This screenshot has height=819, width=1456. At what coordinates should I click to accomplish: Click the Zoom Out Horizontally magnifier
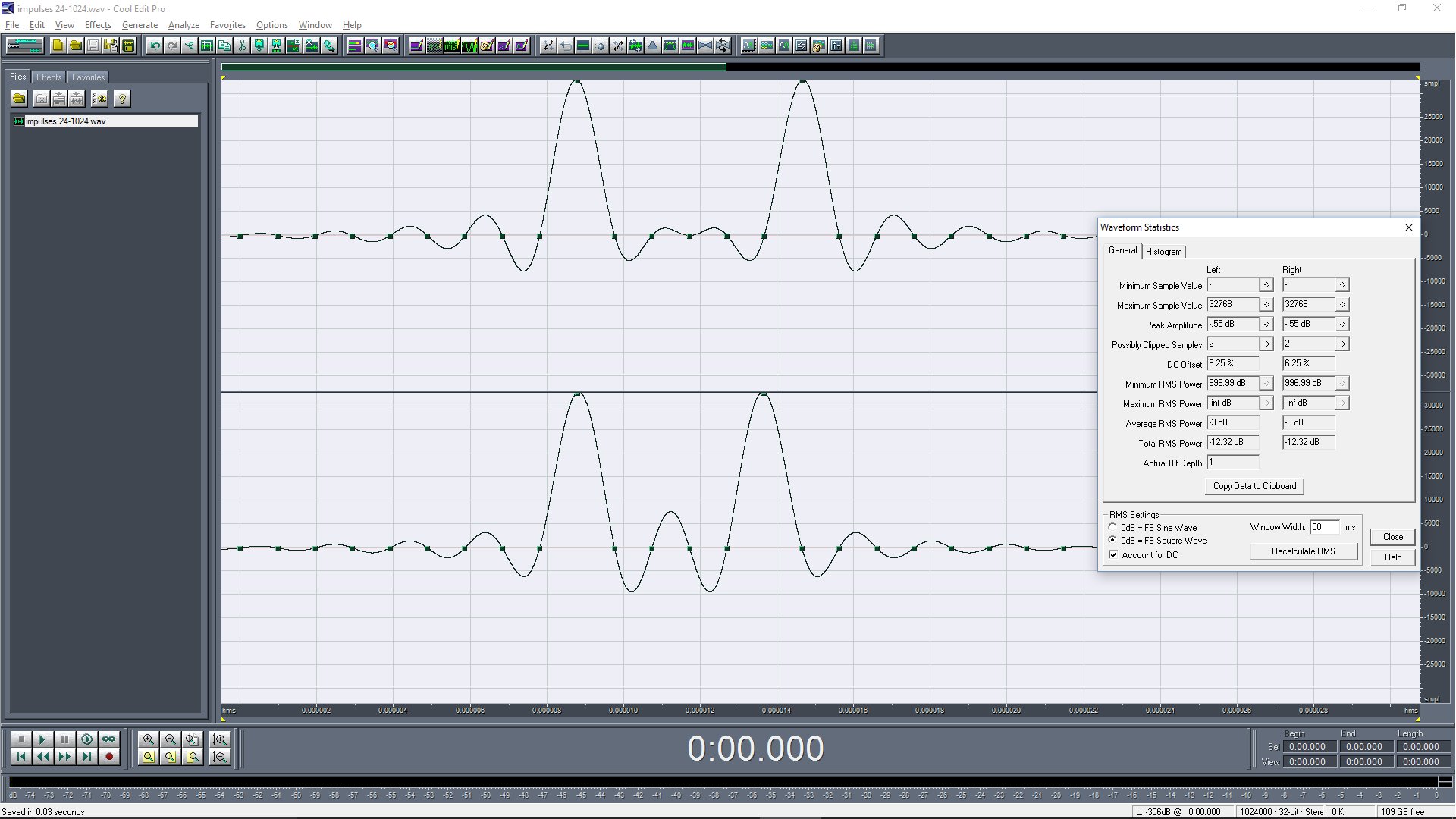click(x=170, y=739)
